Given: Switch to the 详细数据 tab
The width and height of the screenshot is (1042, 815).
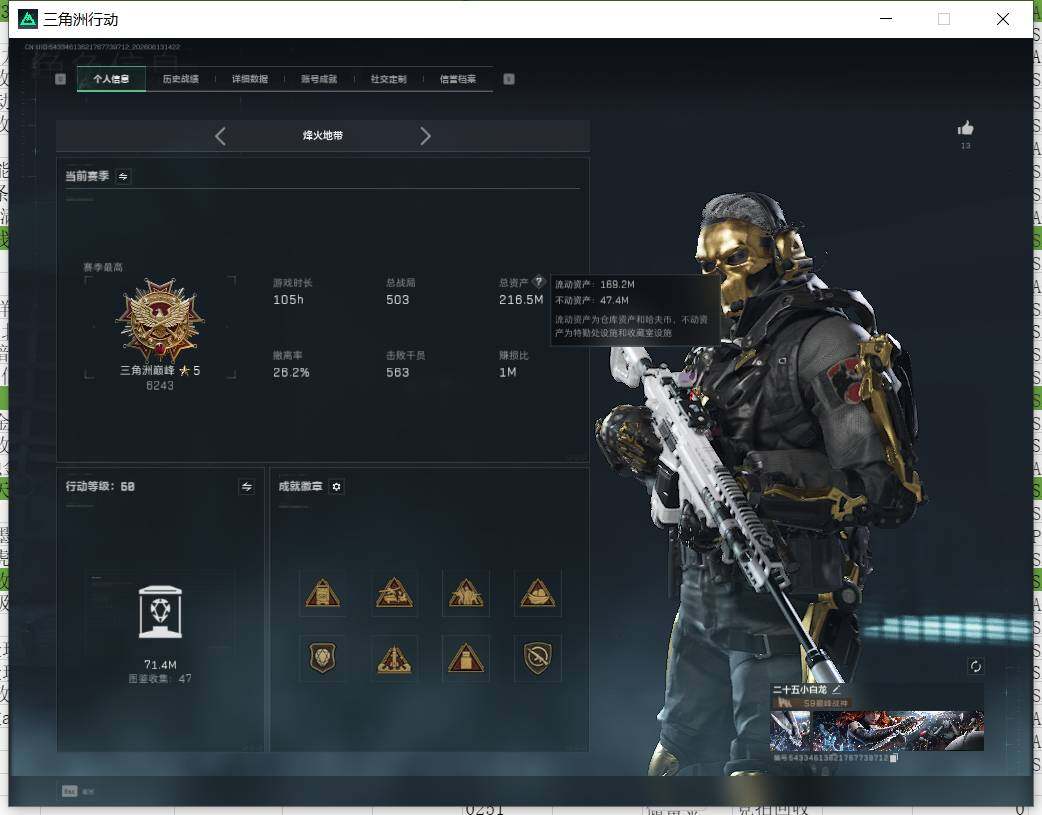Looking at the screenshot, I should pos(250,79).
